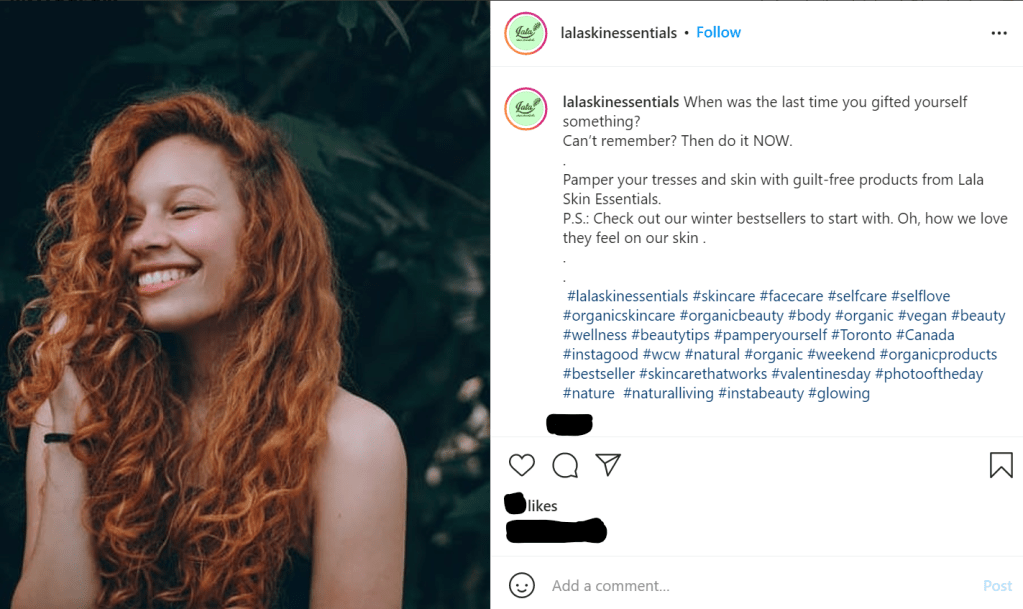
Task: Click the red-haired woman post photo
Action: click(245, 305)
